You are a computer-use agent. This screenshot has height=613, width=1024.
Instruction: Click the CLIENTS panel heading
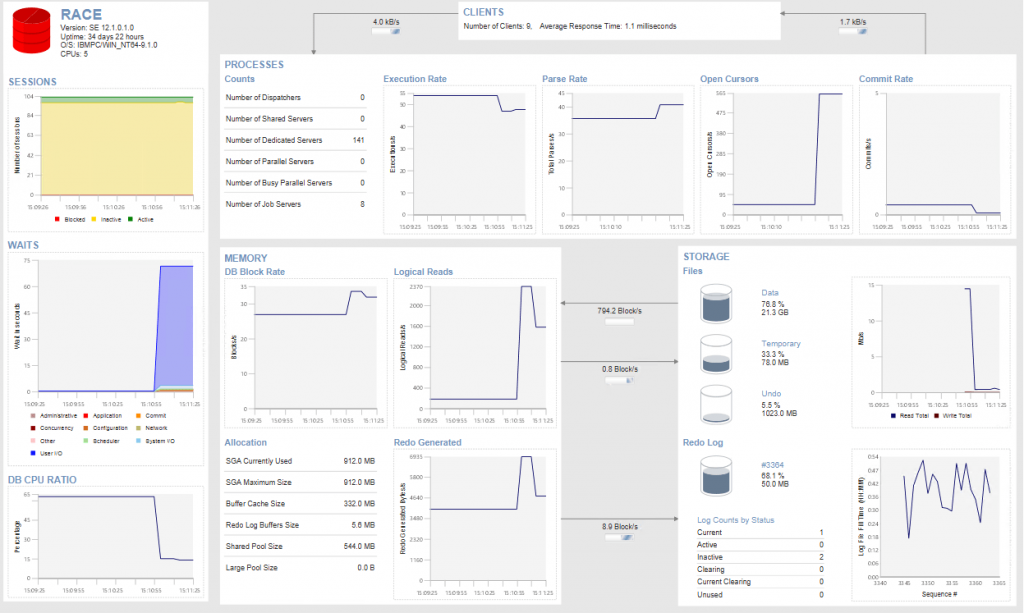tap(483, 12)
